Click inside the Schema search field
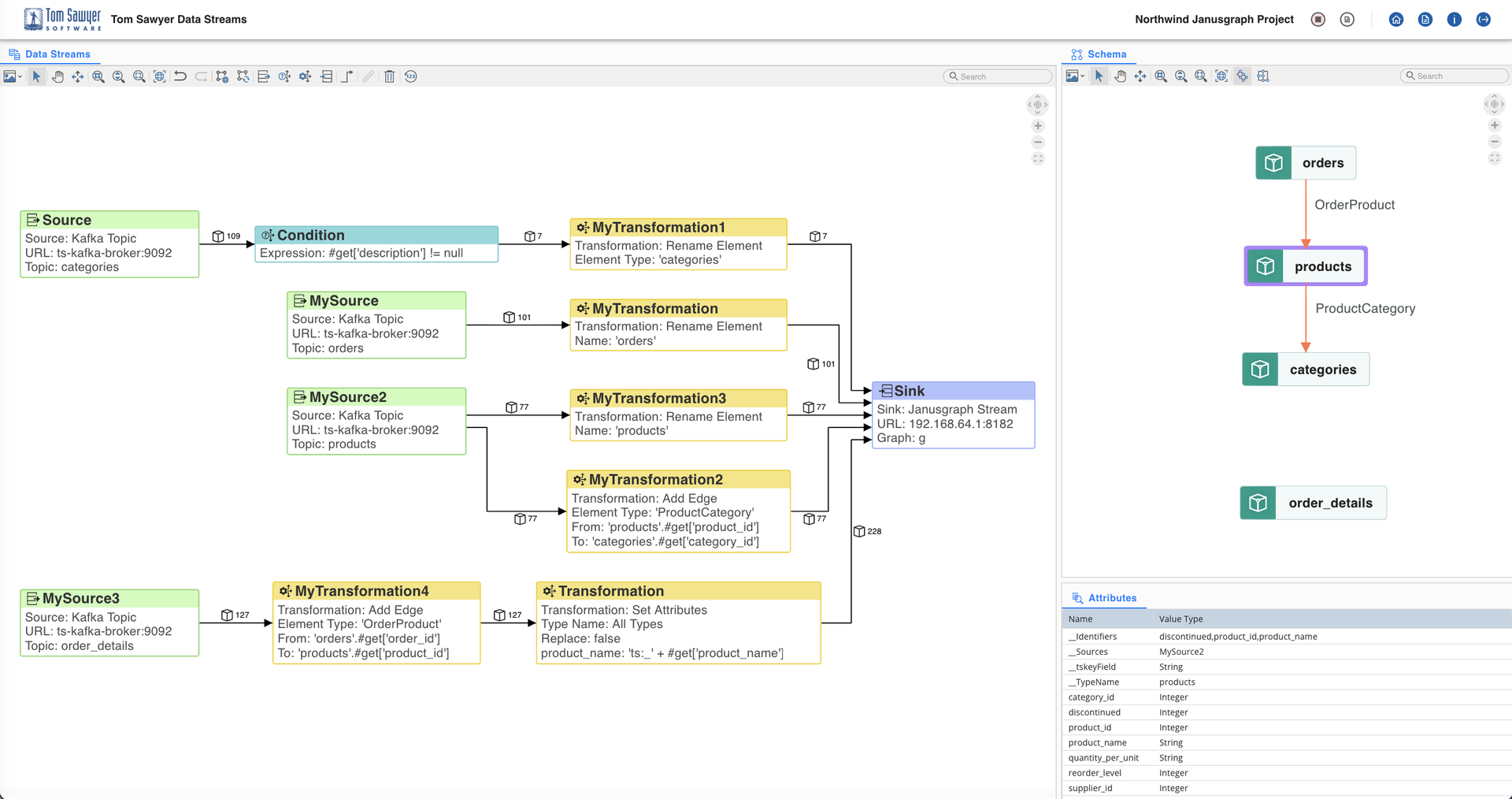The image size is (1512, 799). (x=1453, y=75)
